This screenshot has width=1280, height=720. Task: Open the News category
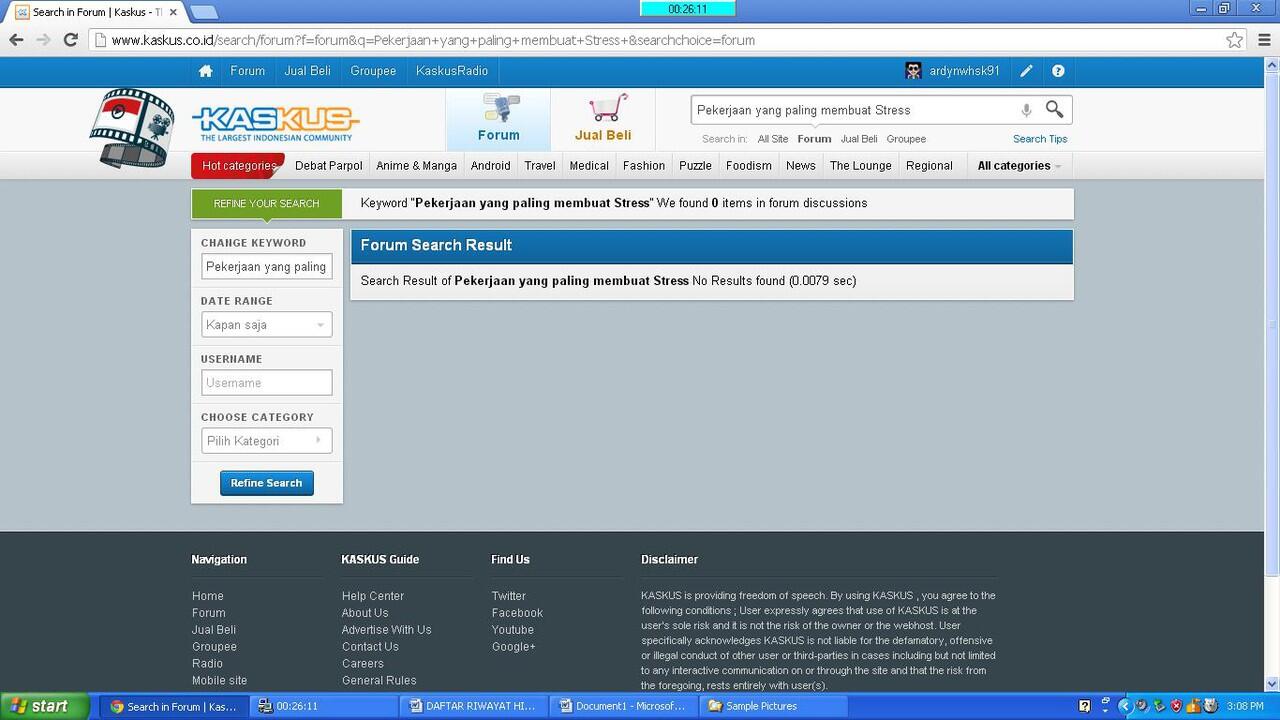[801, 166]
